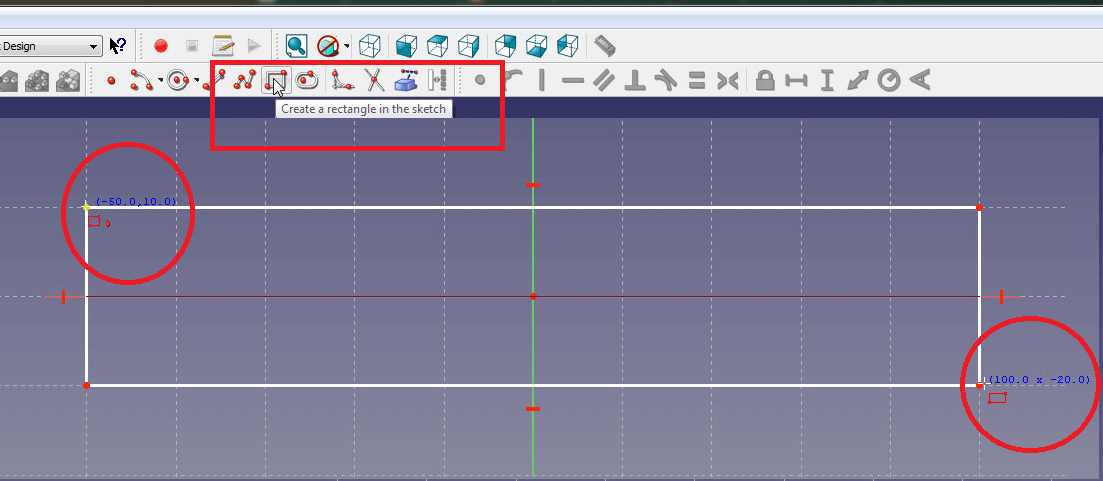
Task: Select the sketch fillet tool
Action: [x=343, y=80]
